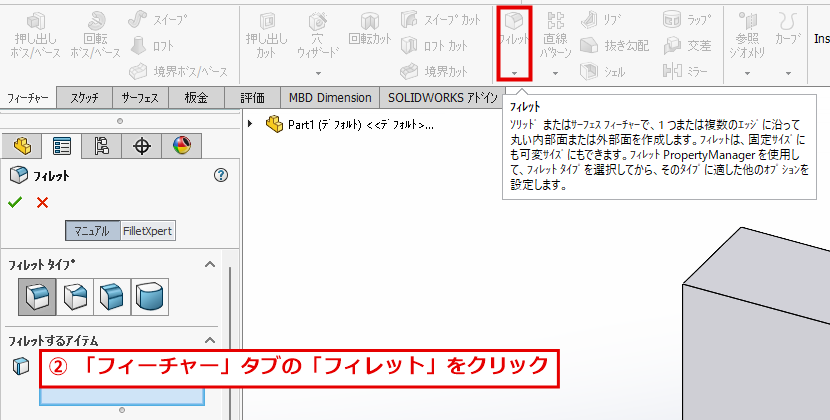The image size is (830, 420).
Task: Collapse the フィレットタイプ section
Action: (210, 264)
